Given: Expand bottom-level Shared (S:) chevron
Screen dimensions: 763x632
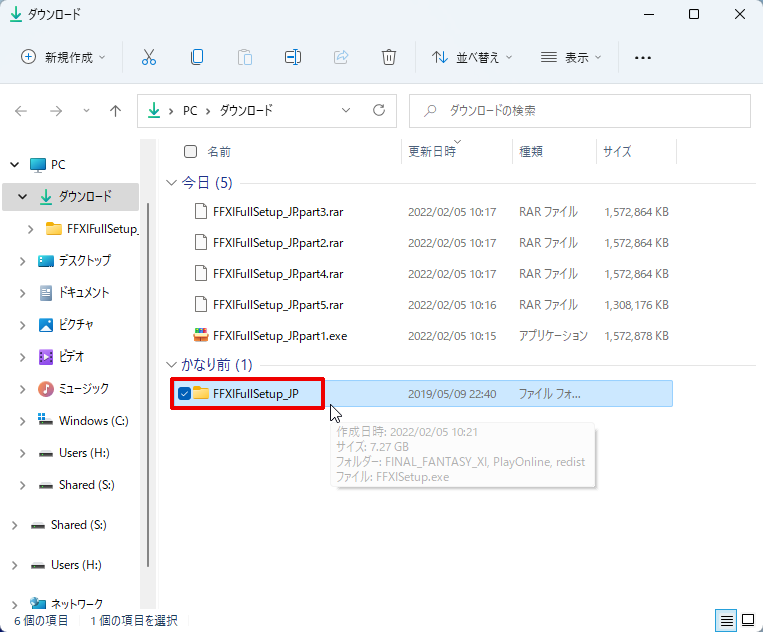Looking at the screenshot, I should click(x=15, y=525).
